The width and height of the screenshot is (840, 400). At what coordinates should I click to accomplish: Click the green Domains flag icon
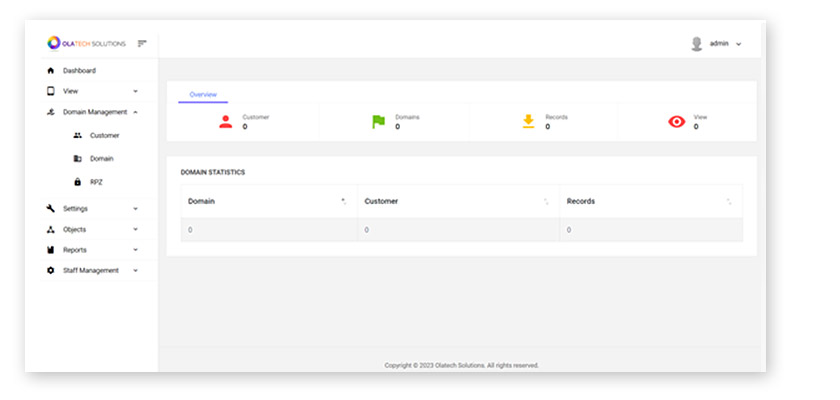pos(378,122)
